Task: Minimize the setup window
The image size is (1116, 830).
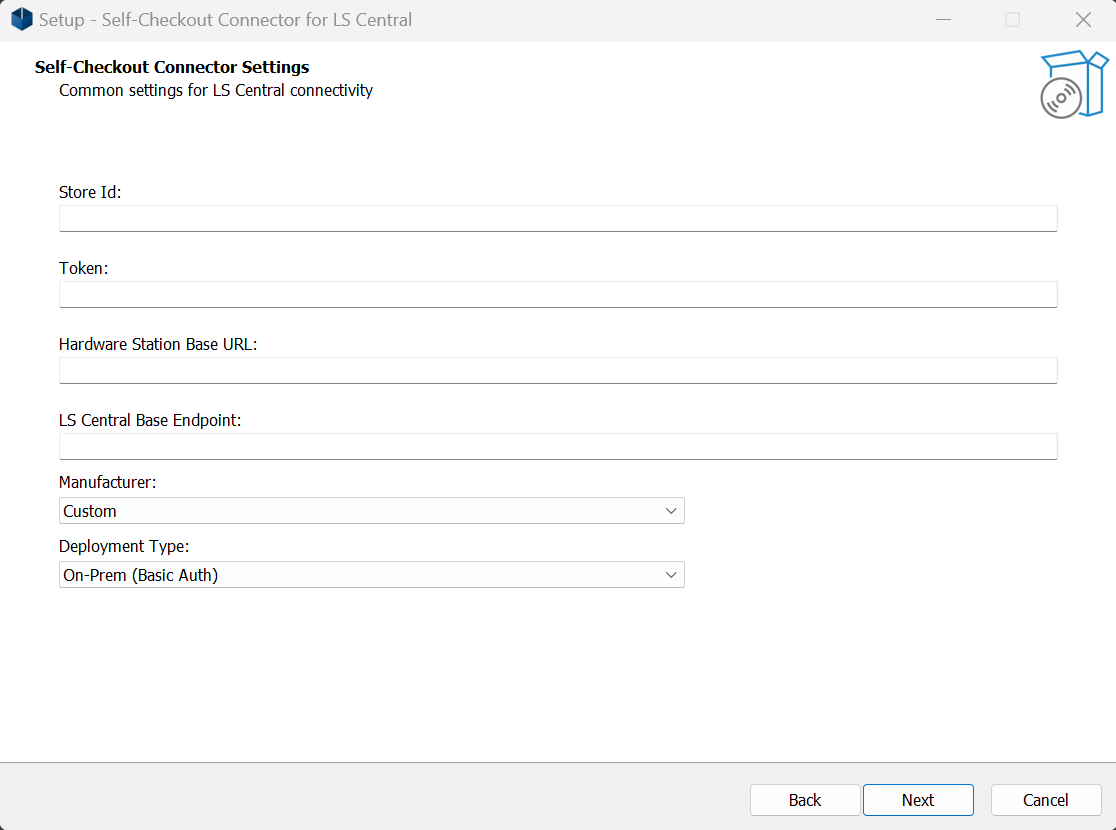Action: click(x=942, y=19)
